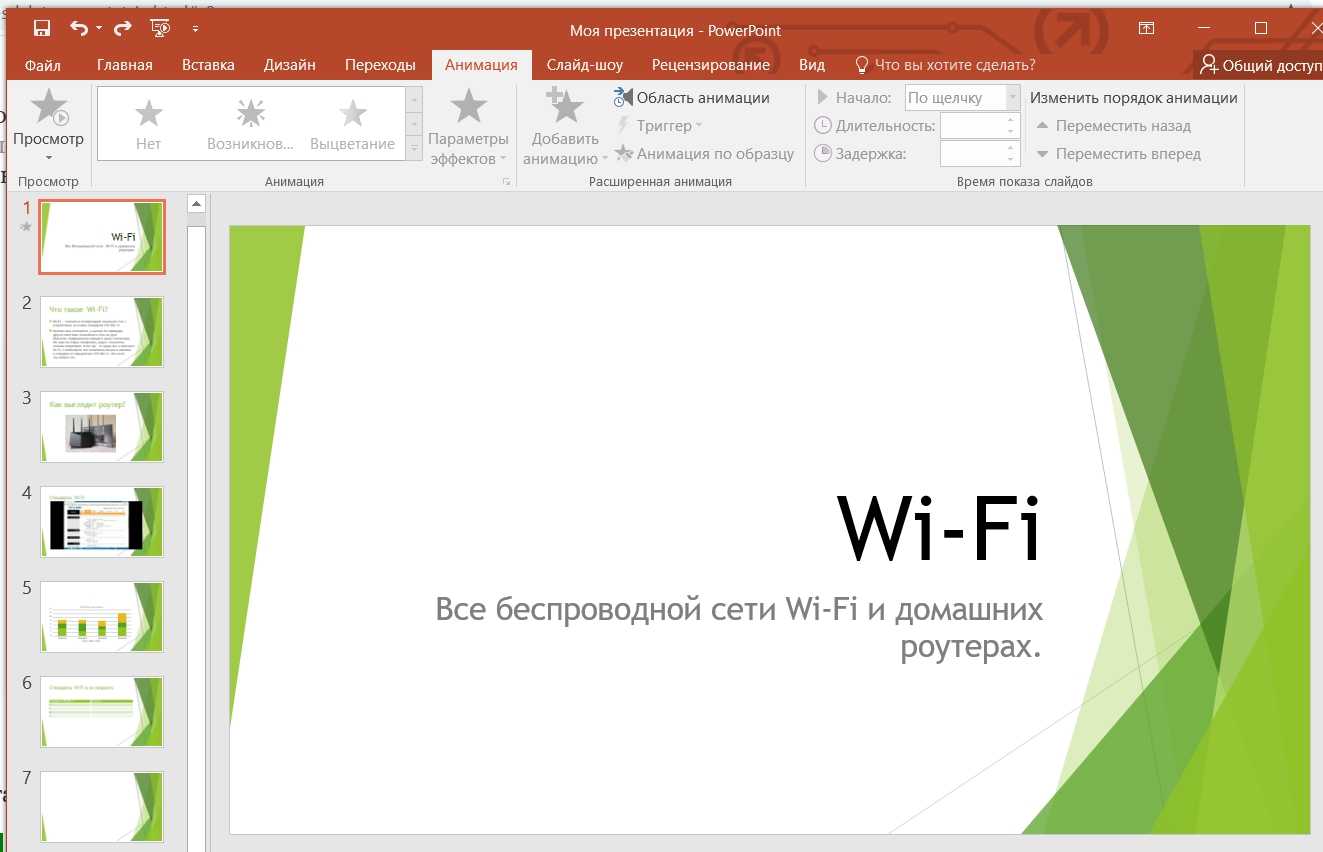Open the undo history dropdown arrow
Viewport: 1323px width, 852px height.
click(x=99, y=29)
